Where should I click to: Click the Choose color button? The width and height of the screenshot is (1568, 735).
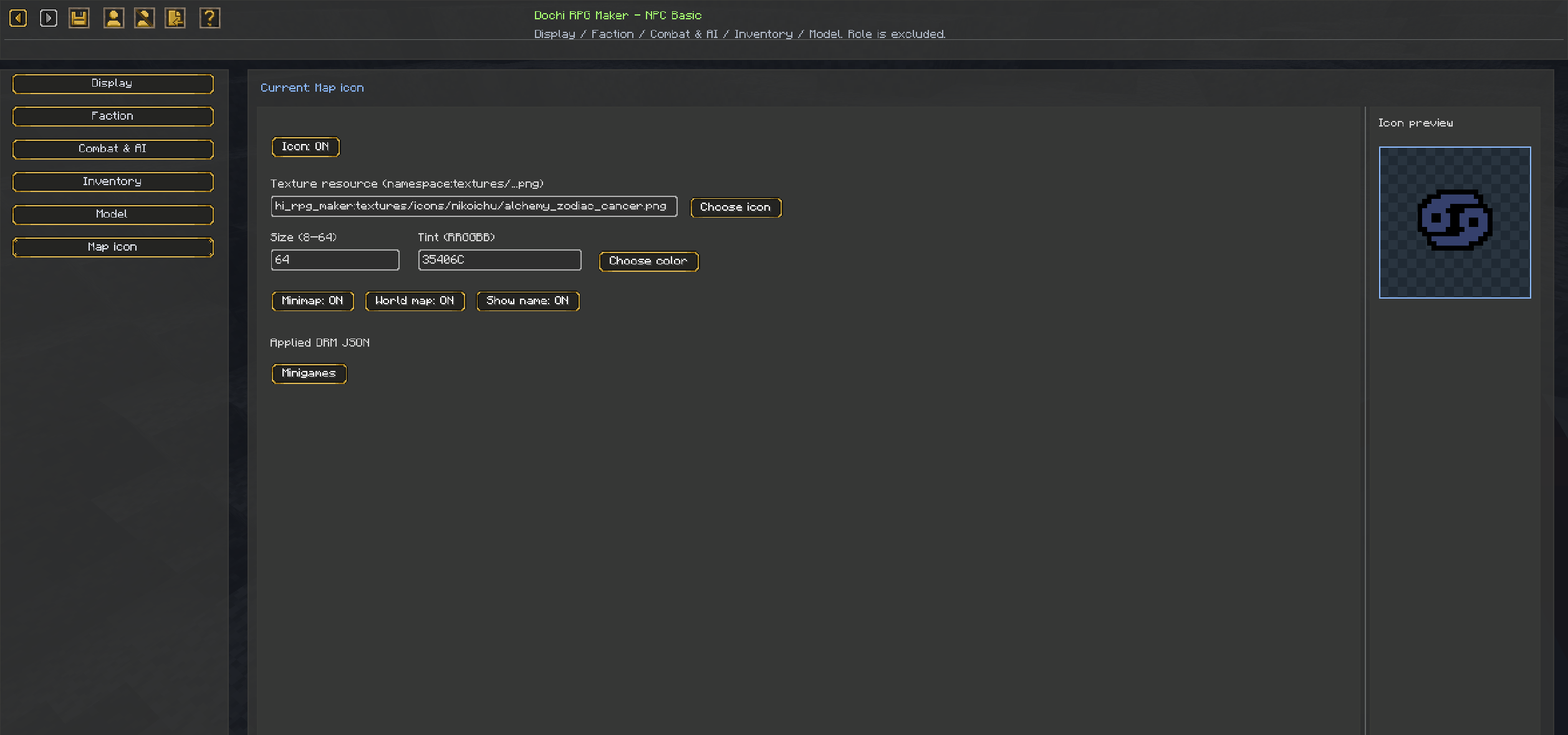[648, 261]
